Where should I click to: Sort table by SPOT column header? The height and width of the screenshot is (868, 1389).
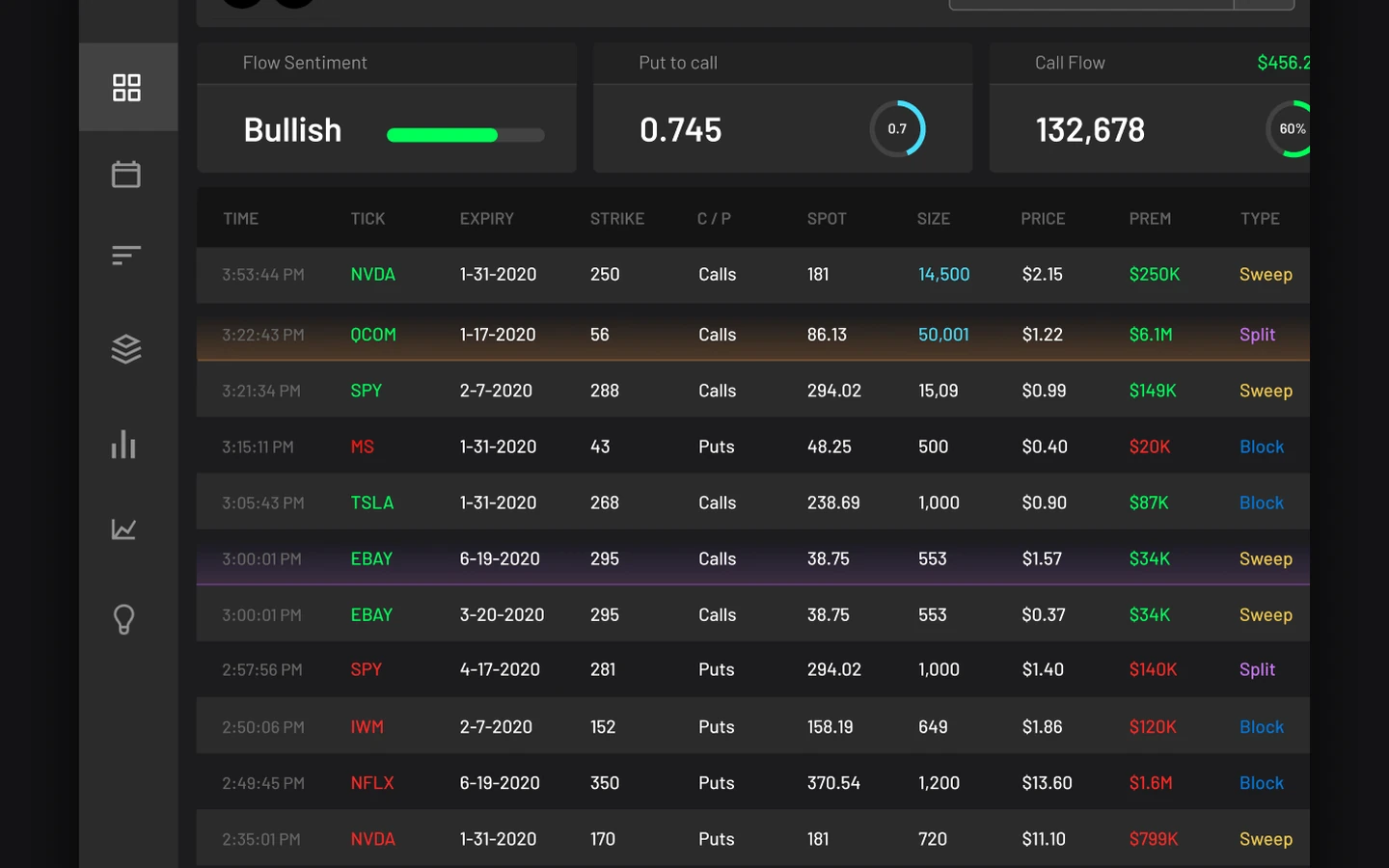coord(827,219)
